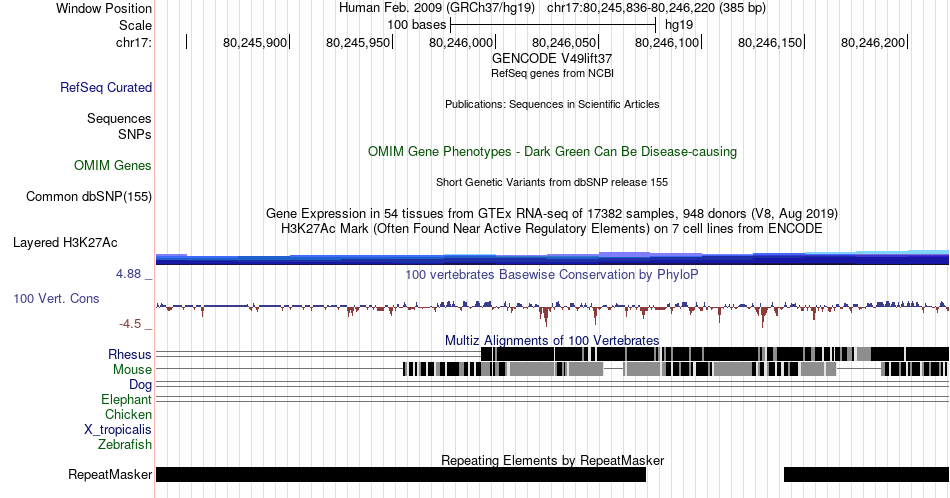This screenshot has height=498, width=950.
Task: Click the 80,245,900 ruler position
Action: (255, 42)
